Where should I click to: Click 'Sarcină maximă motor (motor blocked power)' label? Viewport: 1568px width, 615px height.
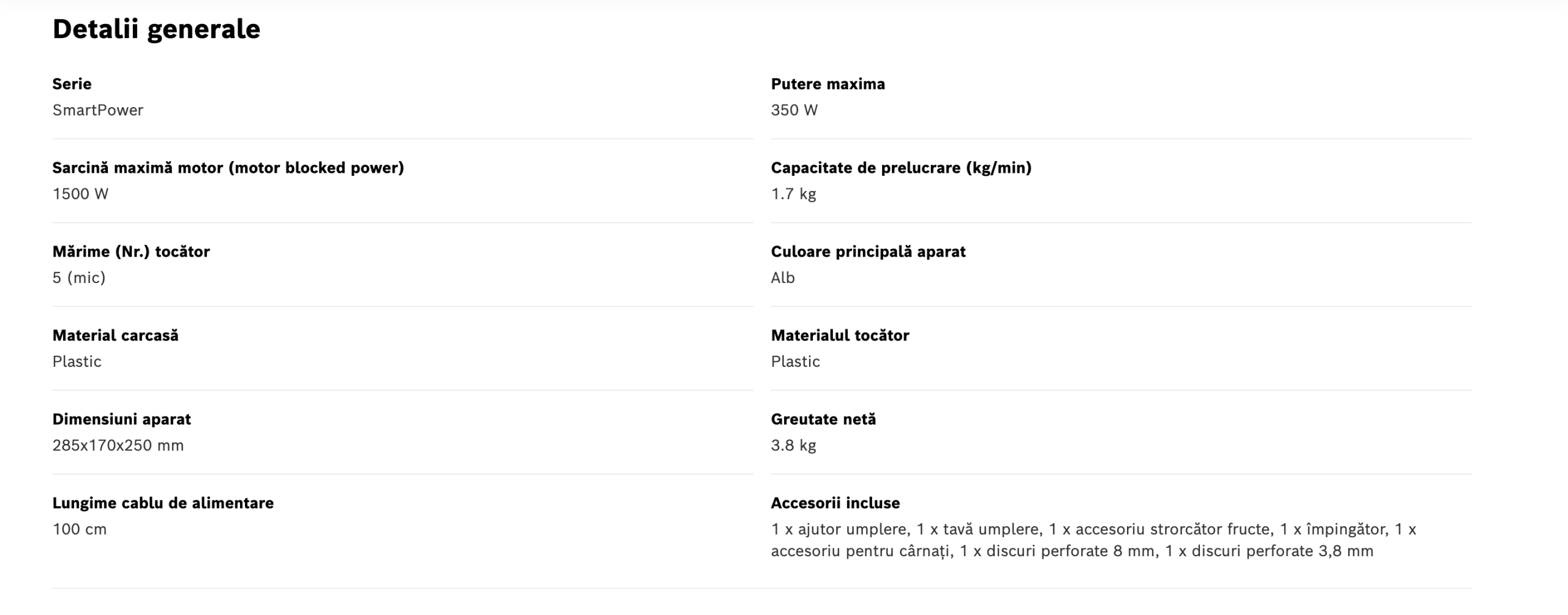click(x=228, y=168)
